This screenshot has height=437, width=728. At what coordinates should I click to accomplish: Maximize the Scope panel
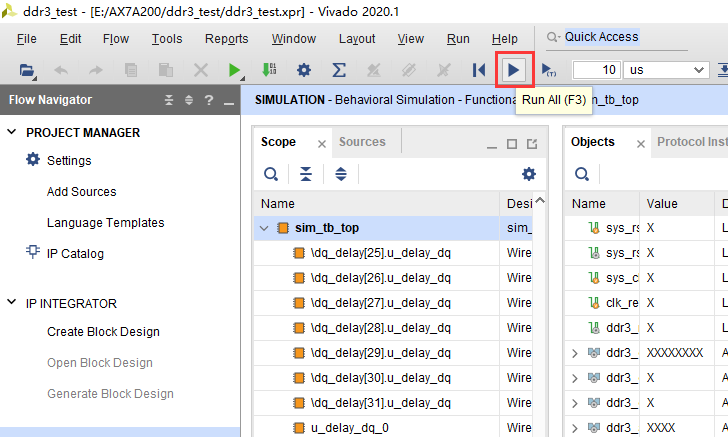pos(512,144)
